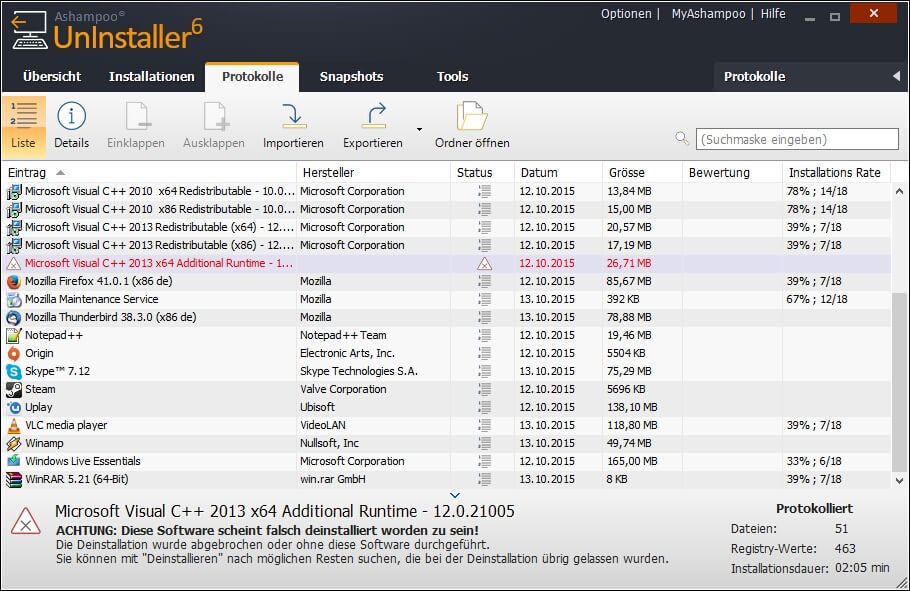Click the status icon in the Winamp row
Image resolution: width=910 pixels, height=591 pixels.
point(485,444)
